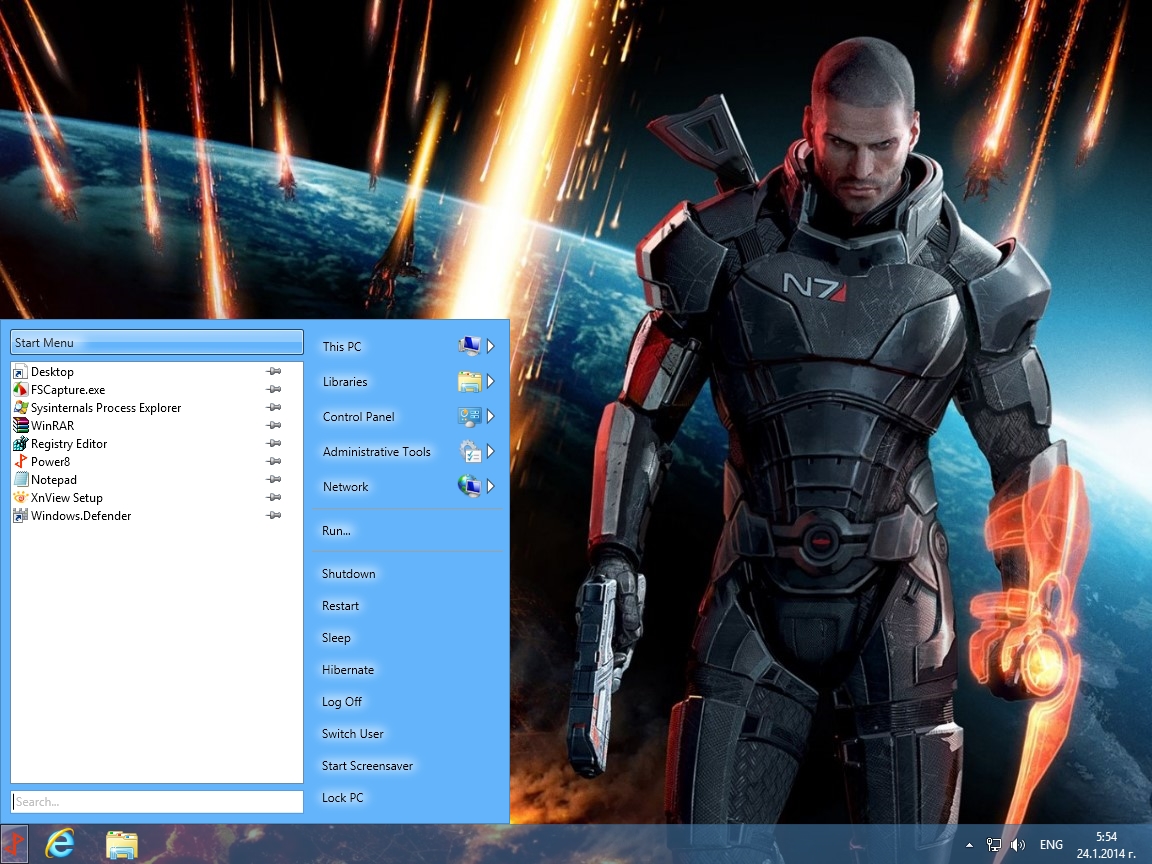Click the Power8 start button on taskbar
Image resolution: width=1152 pixels, height=864 pixels.
click(14, 843)
